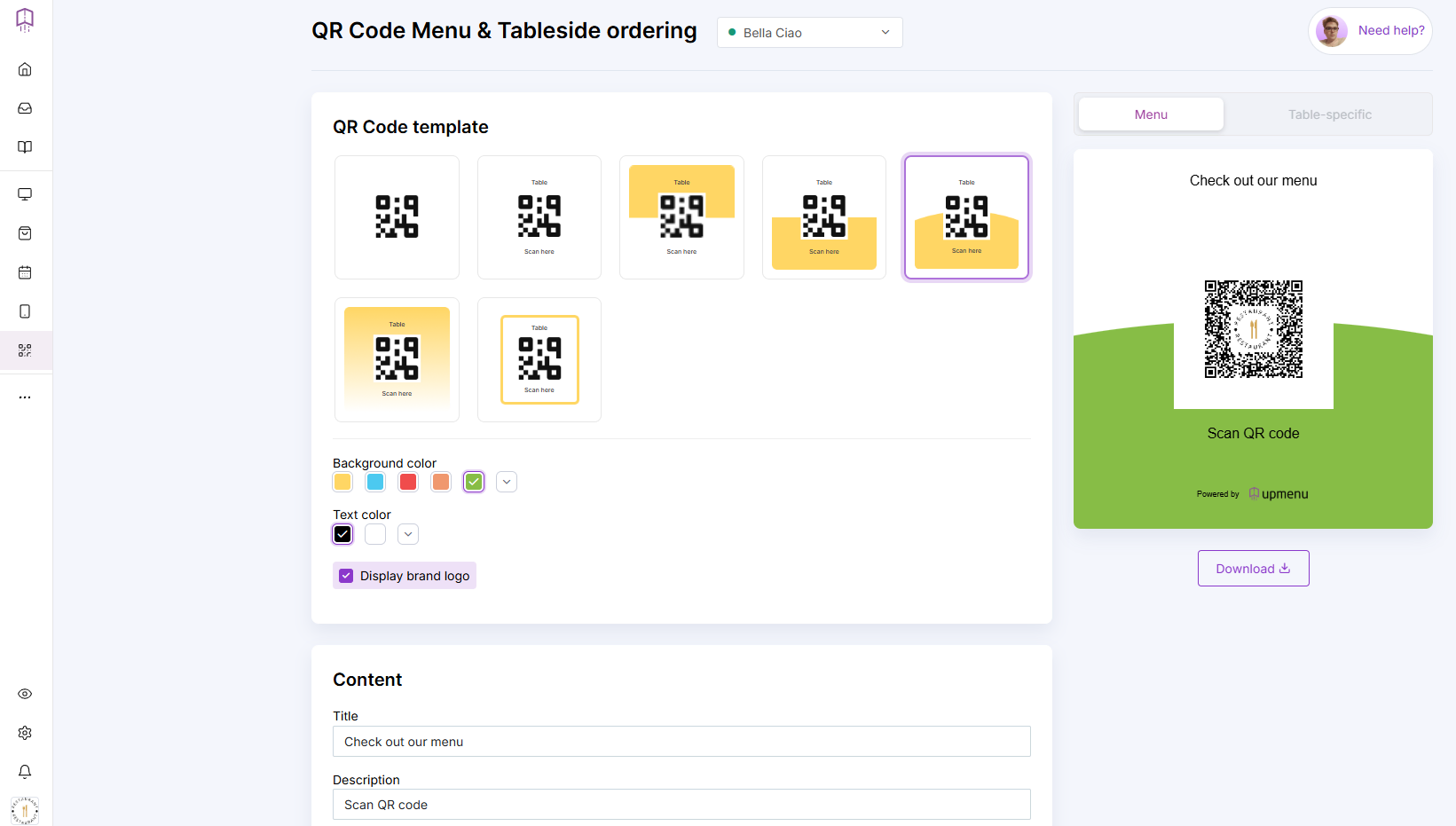This screenshot has height=826, width=1456.
Task: Click the preview text Scan QR code
Action: point(1253,434)
